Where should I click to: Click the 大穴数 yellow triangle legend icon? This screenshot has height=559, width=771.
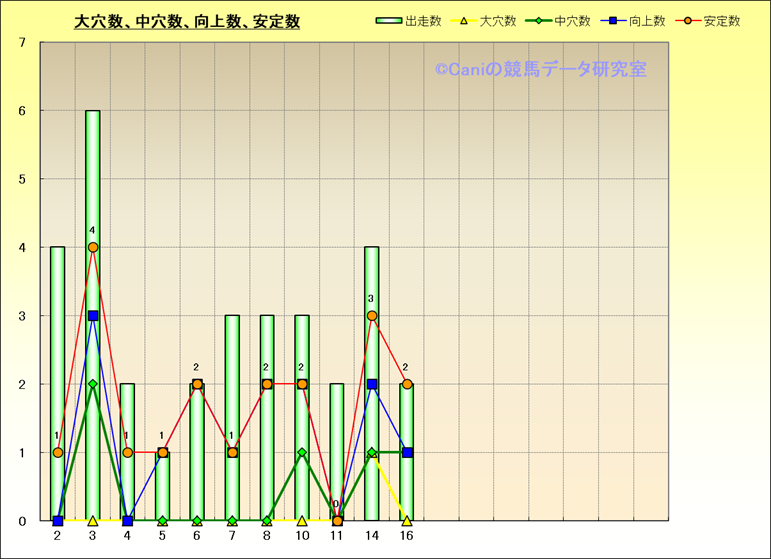(464, 21)
